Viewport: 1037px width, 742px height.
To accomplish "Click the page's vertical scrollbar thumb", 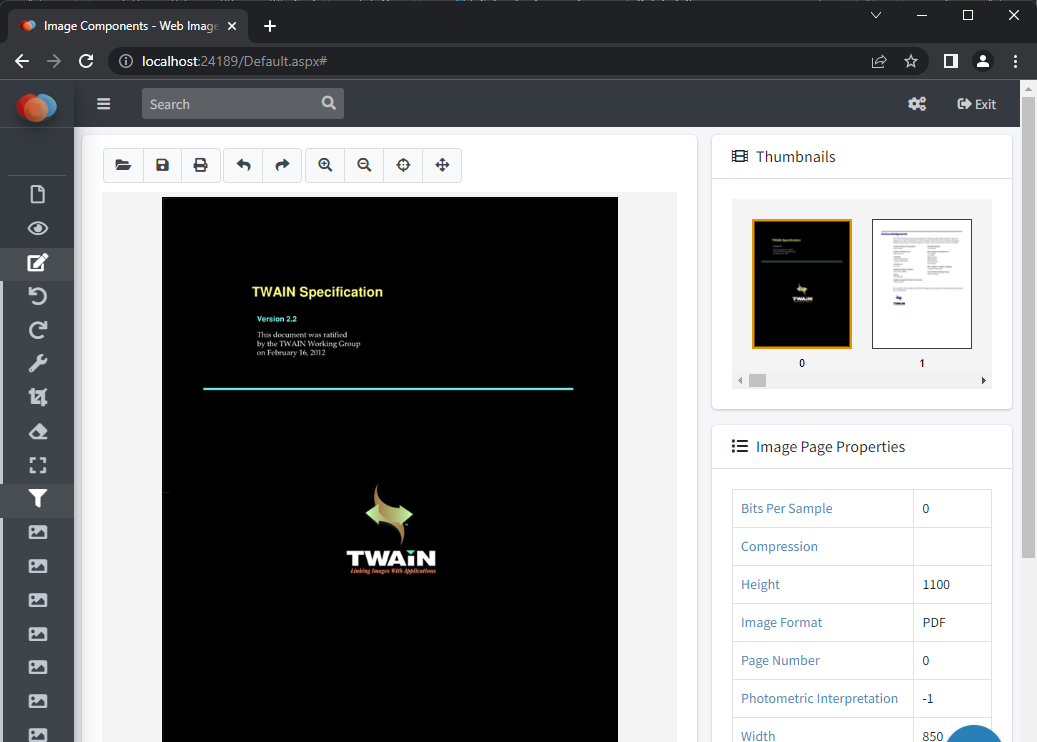I will coord(1028,327).
